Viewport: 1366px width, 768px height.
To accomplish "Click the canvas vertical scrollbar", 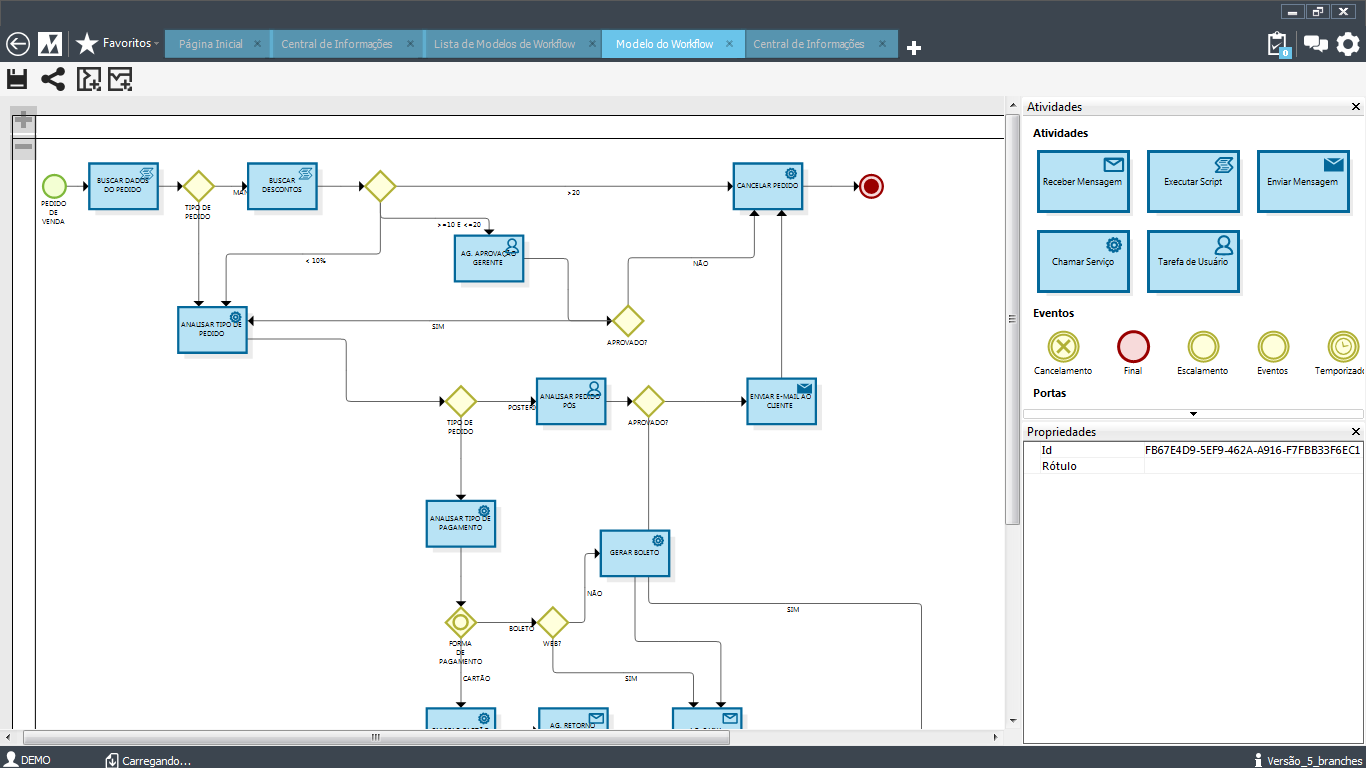I will [x=1013, y=320].
